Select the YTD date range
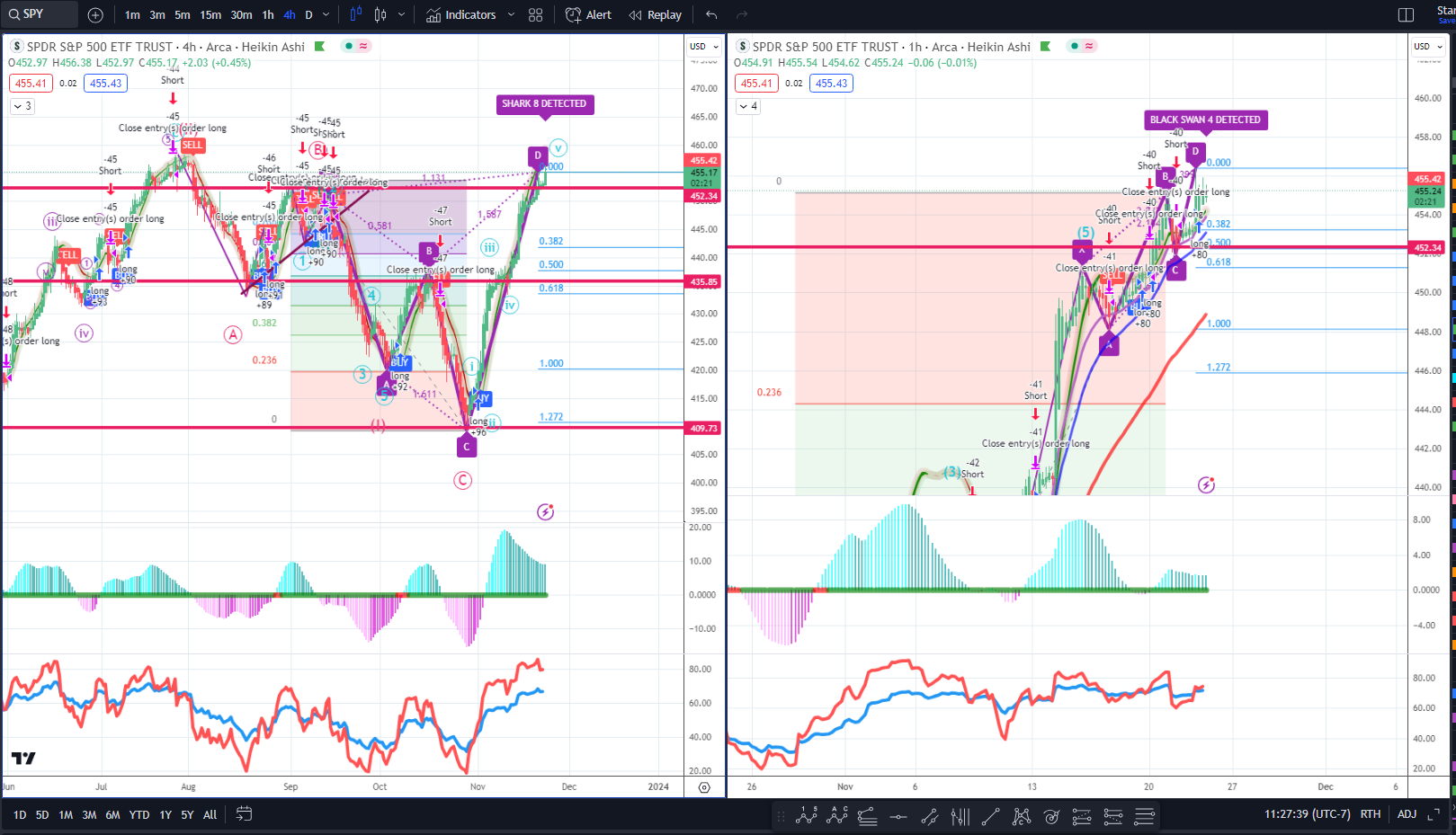The image size is (1456, 835). point(139,815)
